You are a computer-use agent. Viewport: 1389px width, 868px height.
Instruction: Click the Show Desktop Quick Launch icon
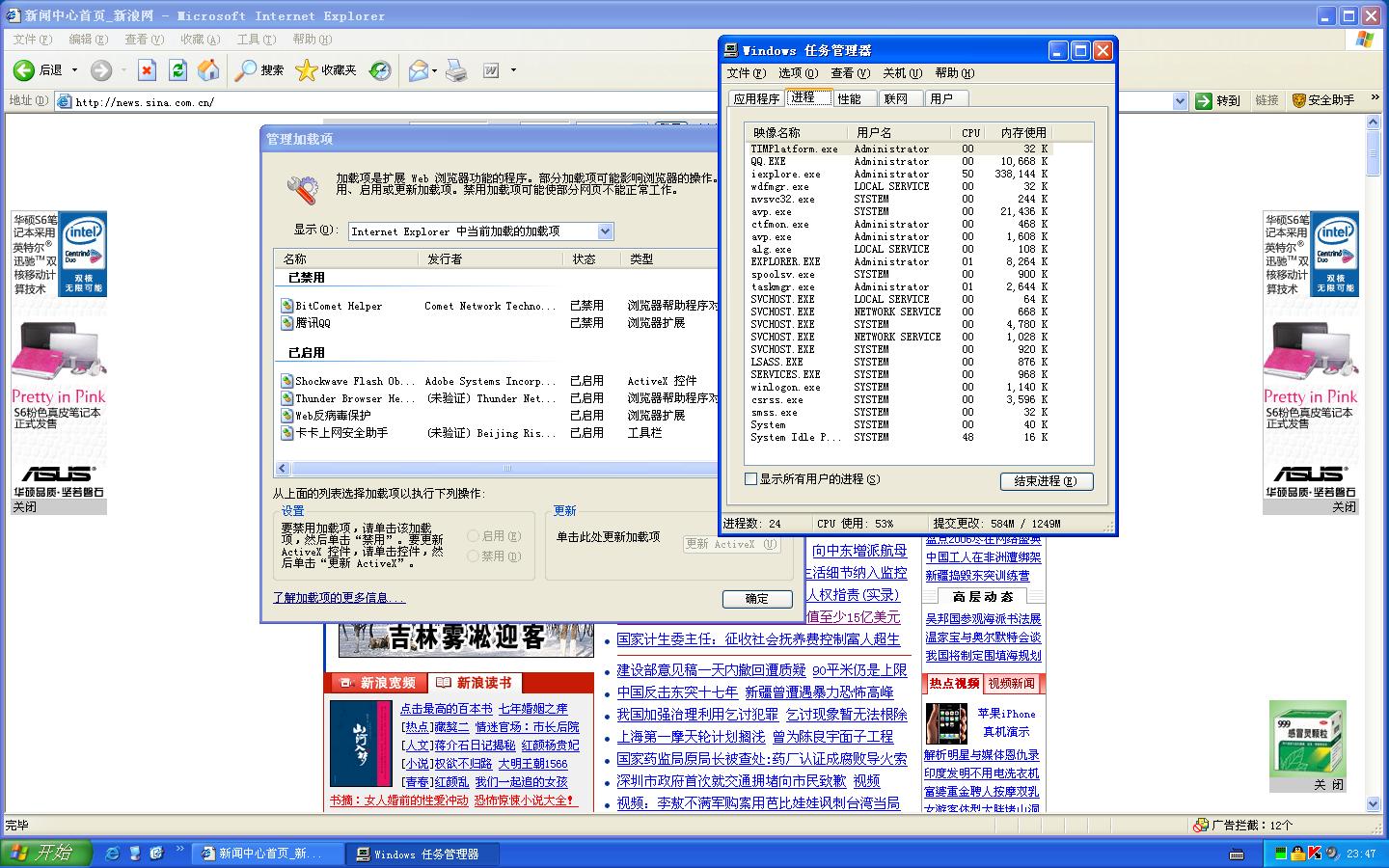[x=135, y=854]
